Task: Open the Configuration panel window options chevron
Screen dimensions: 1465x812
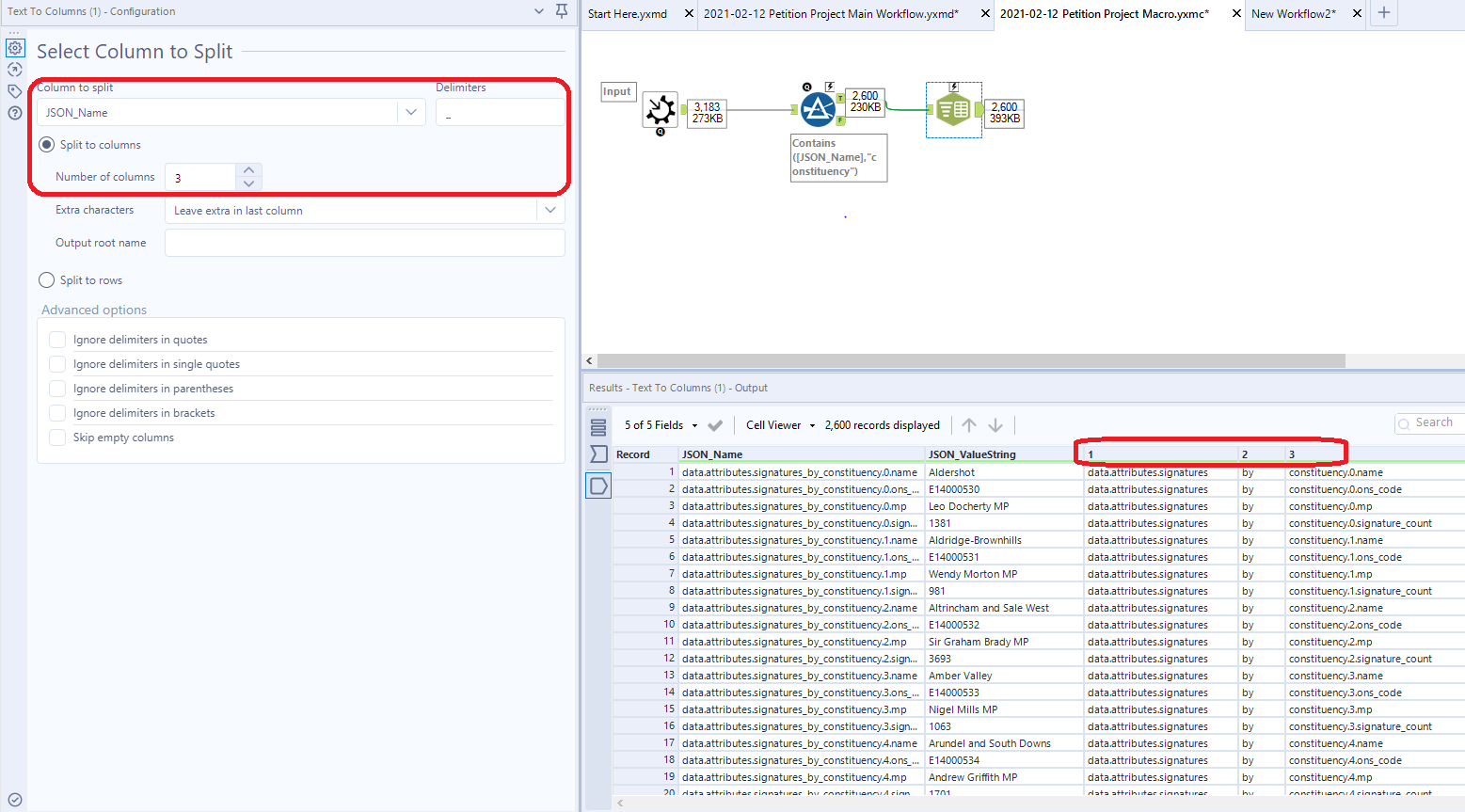Action: coord(539,11)
